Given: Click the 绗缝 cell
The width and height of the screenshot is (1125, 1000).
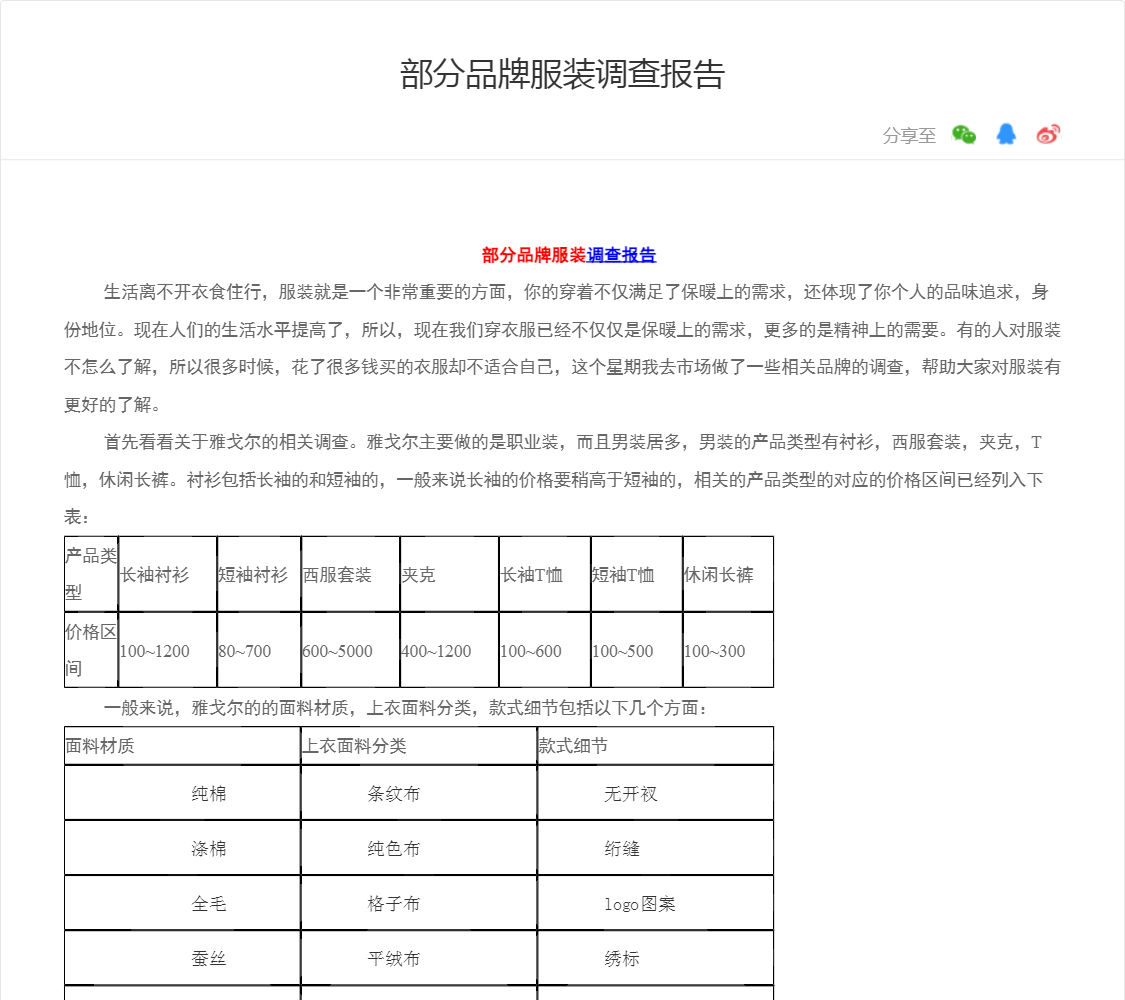Looking at the screenshot, I should point(655,848).
